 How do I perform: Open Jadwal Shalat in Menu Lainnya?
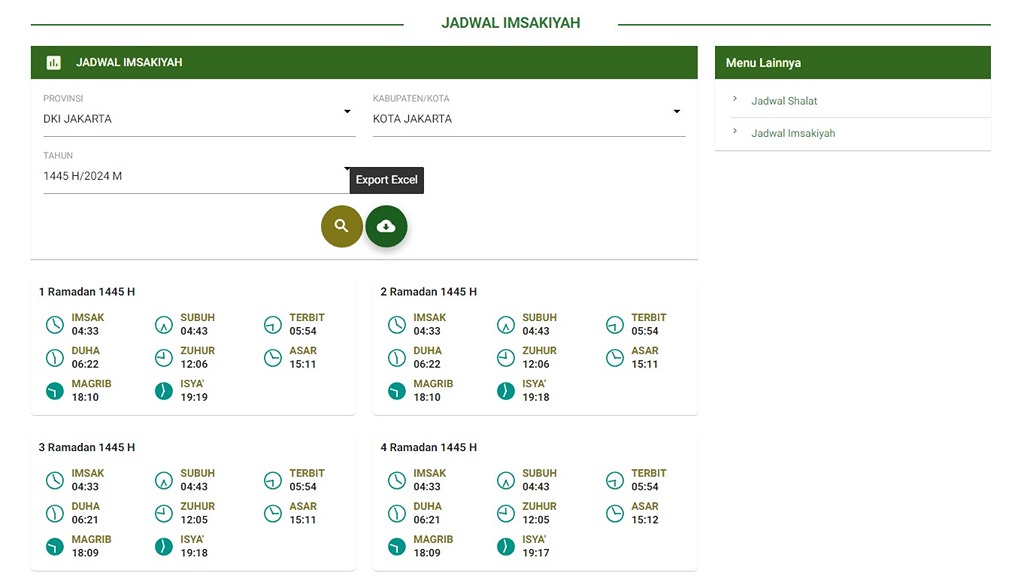point(784,101)
